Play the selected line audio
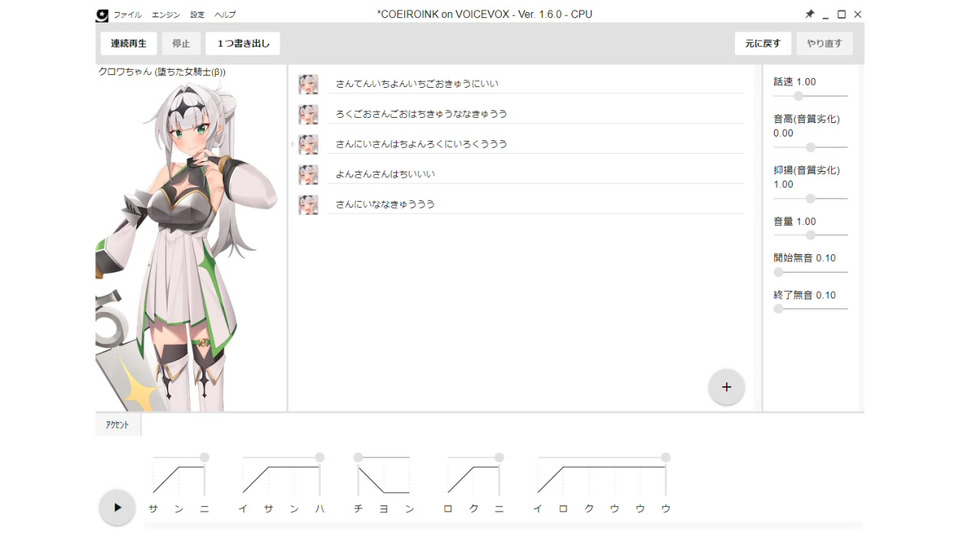The image size is (960, 540). click(x=117, y=508)
